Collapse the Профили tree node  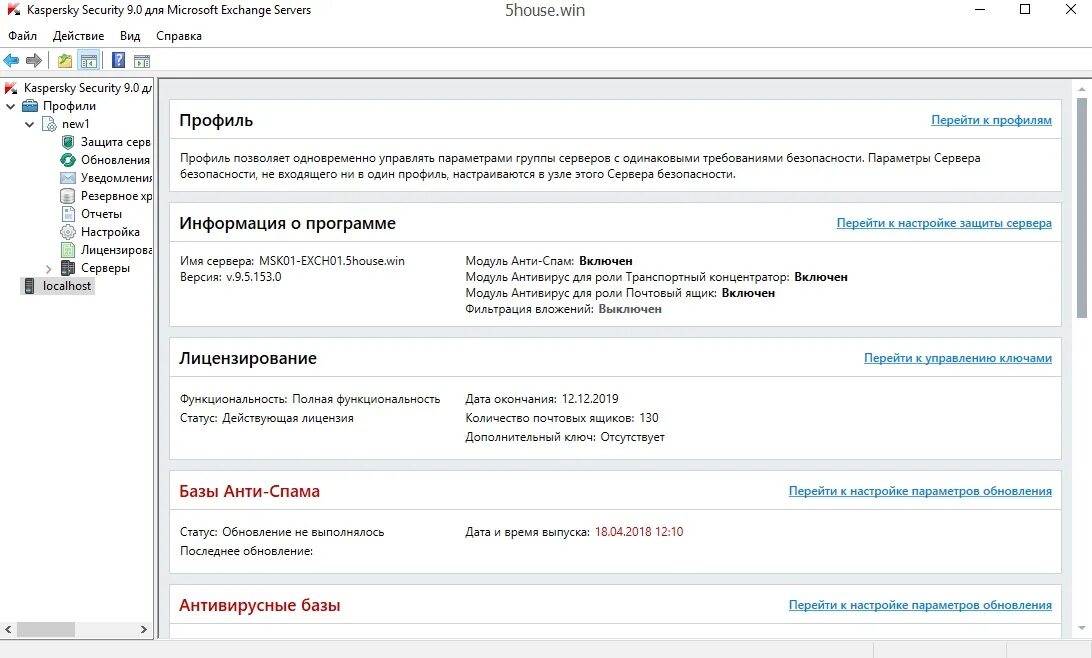coord(11,106)
